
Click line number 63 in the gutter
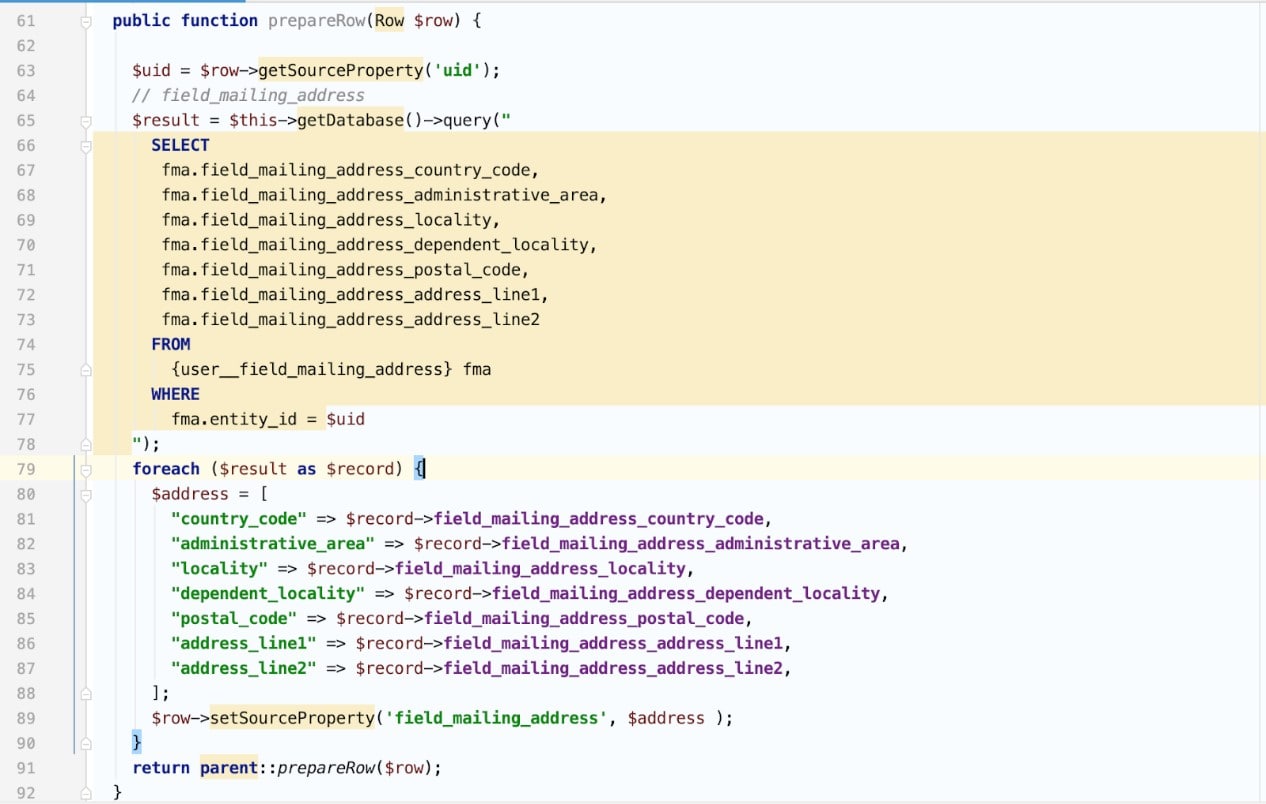tap(26, 71)
